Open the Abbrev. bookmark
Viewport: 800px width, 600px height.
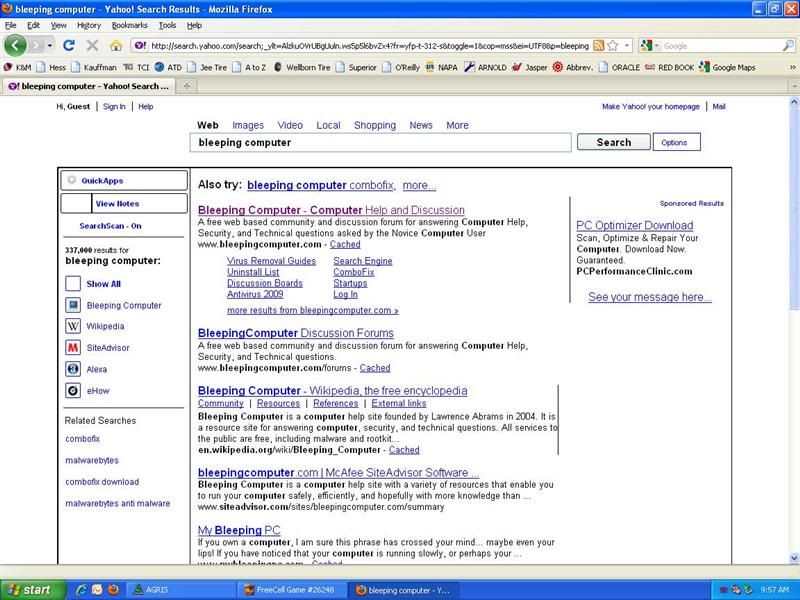tap(573, 67)
